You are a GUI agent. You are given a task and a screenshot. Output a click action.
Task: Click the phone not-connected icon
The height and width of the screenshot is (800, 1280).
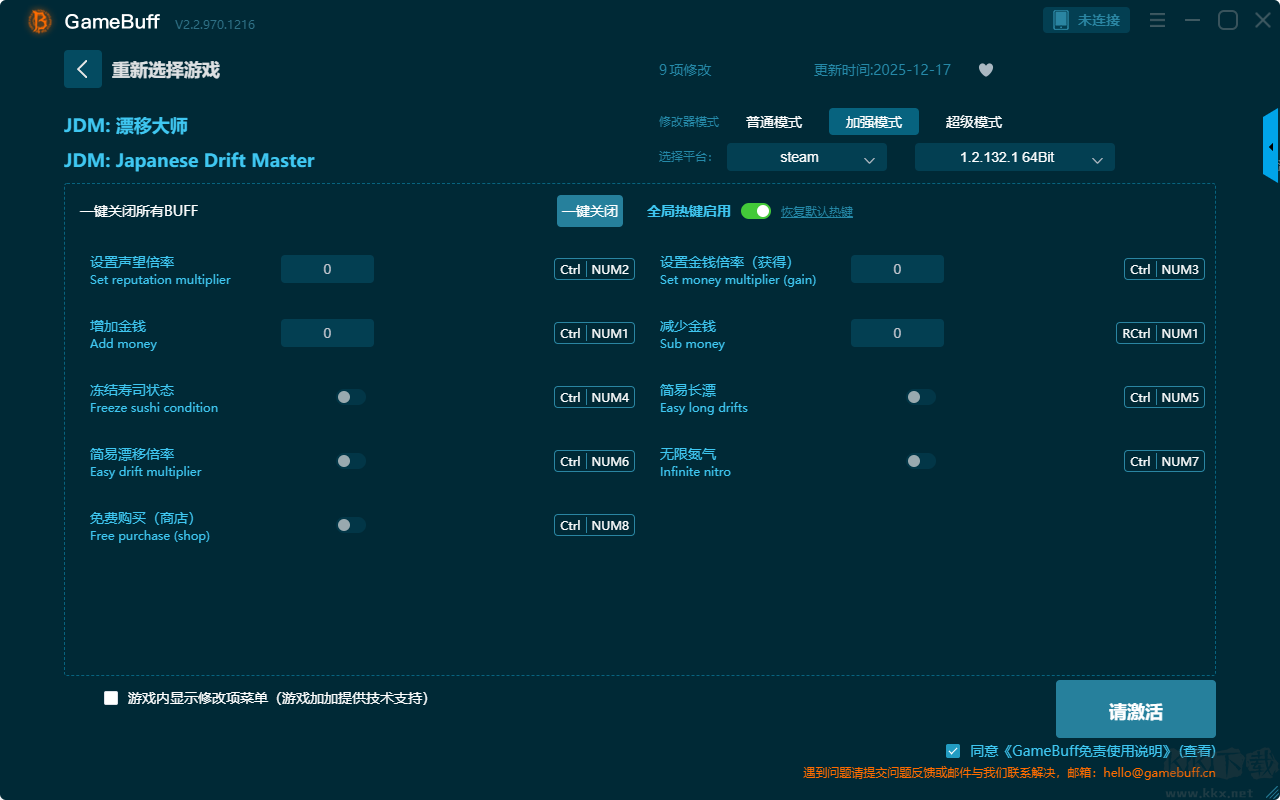pyautogui.click(x=1061, y=20)
